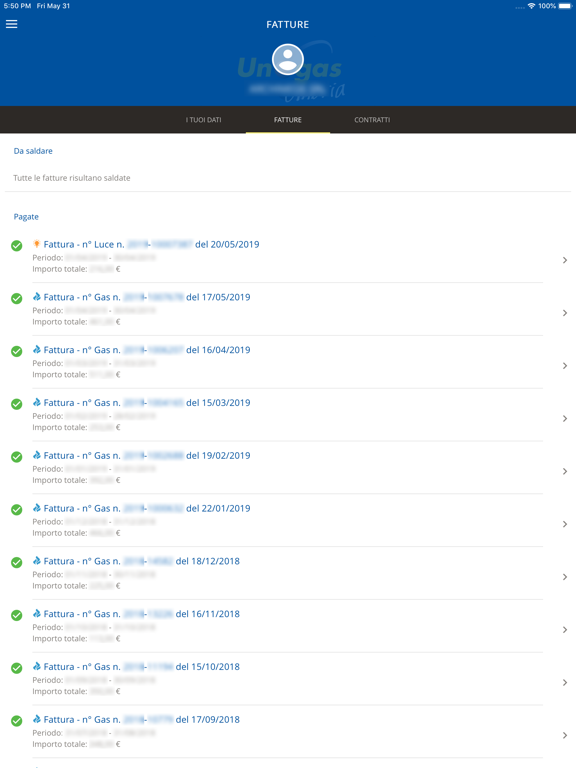
Task: Click paid checkmark of 19/02/2019 invoice
Action: [x=17, y=457]
